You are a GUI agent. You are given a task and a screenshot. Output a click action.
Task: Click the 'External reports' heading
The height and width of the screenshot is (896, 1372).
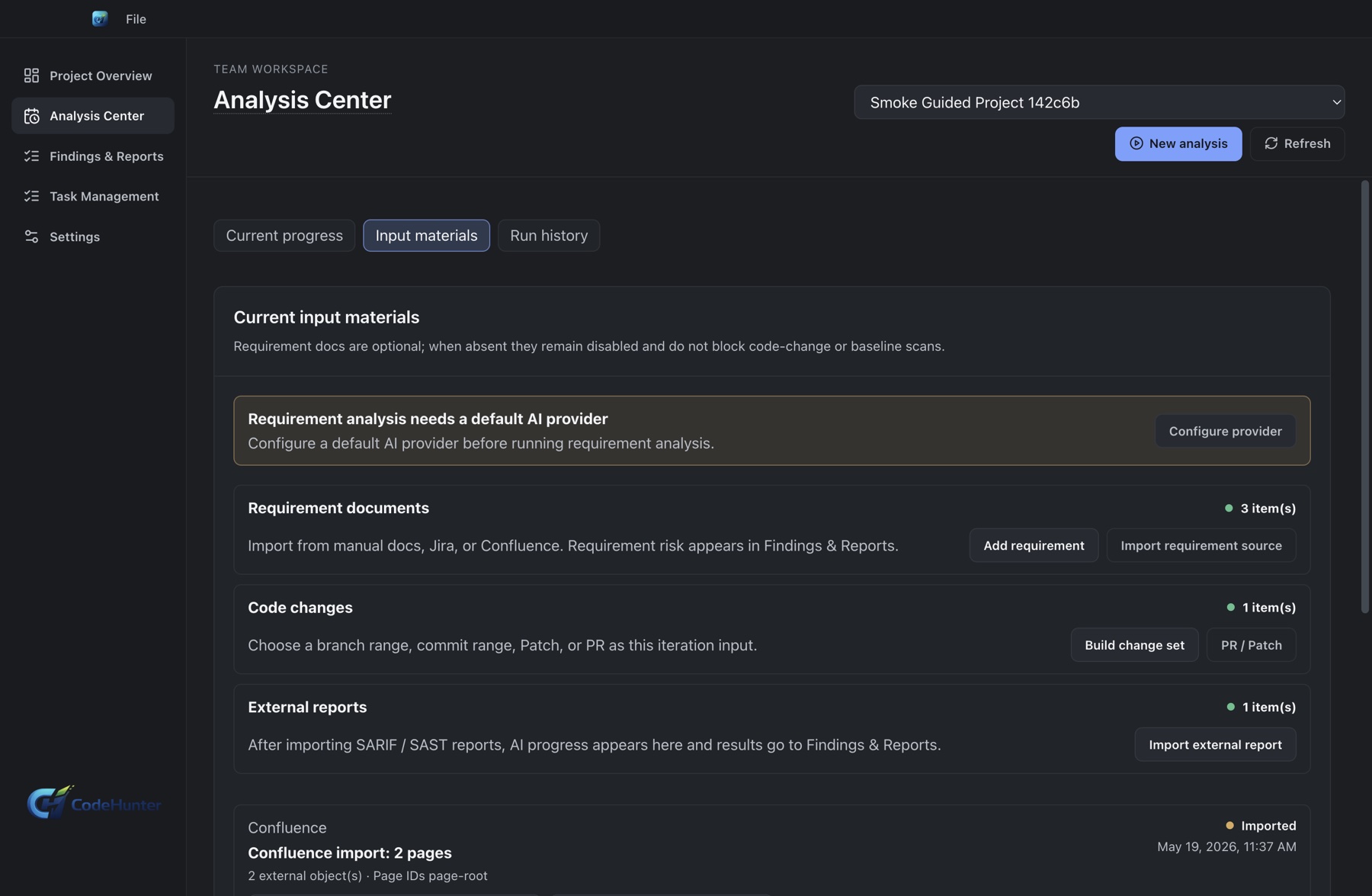(307, 707)
